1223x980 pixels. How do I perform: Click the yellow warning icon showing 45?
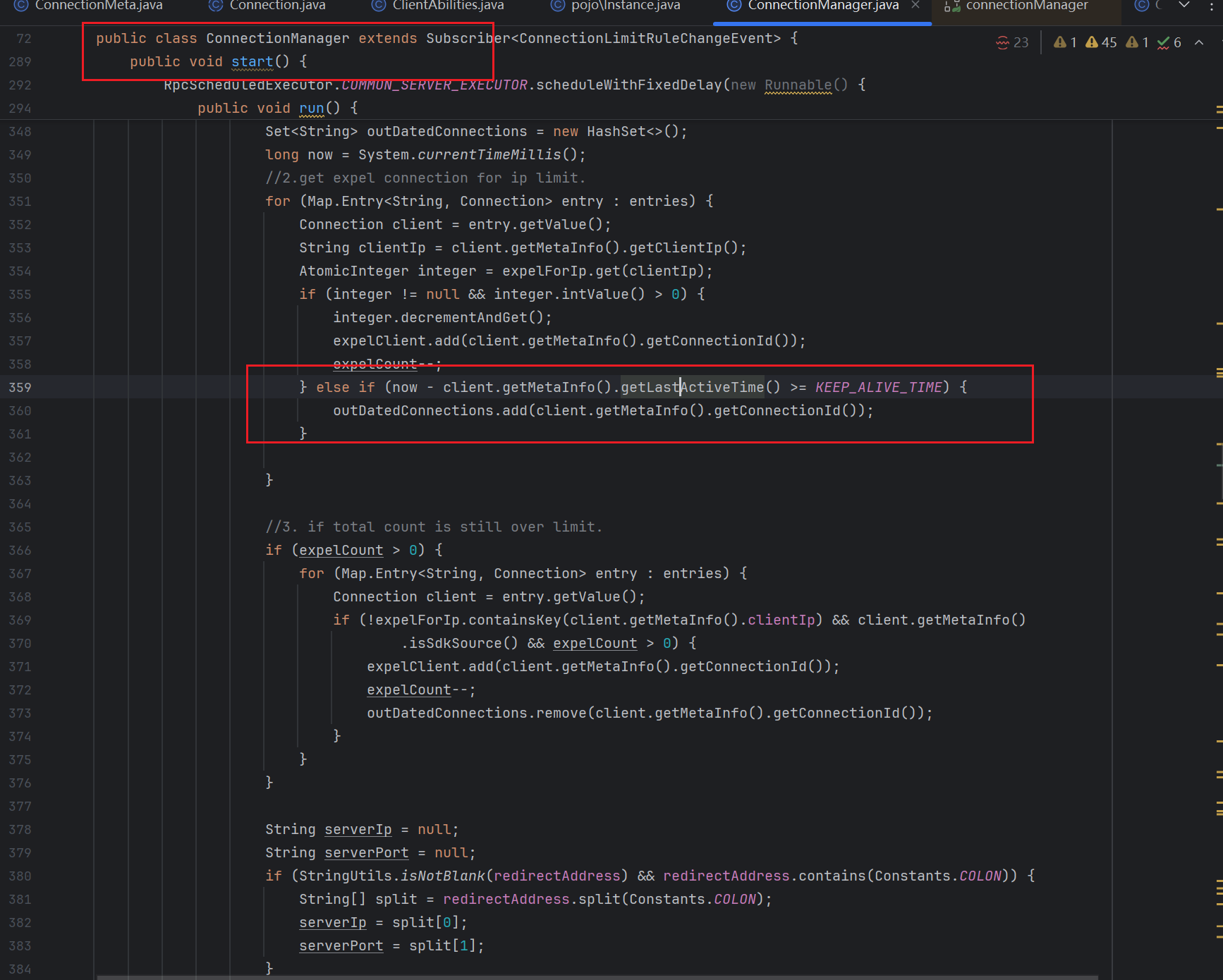1092,43
